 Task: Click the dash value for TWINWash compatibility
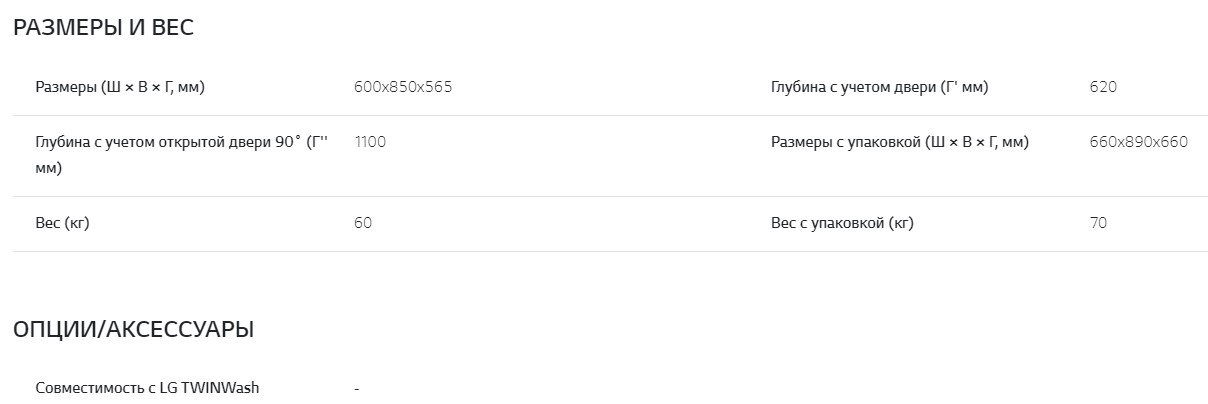pyautogui.click(x=357, y=388)
